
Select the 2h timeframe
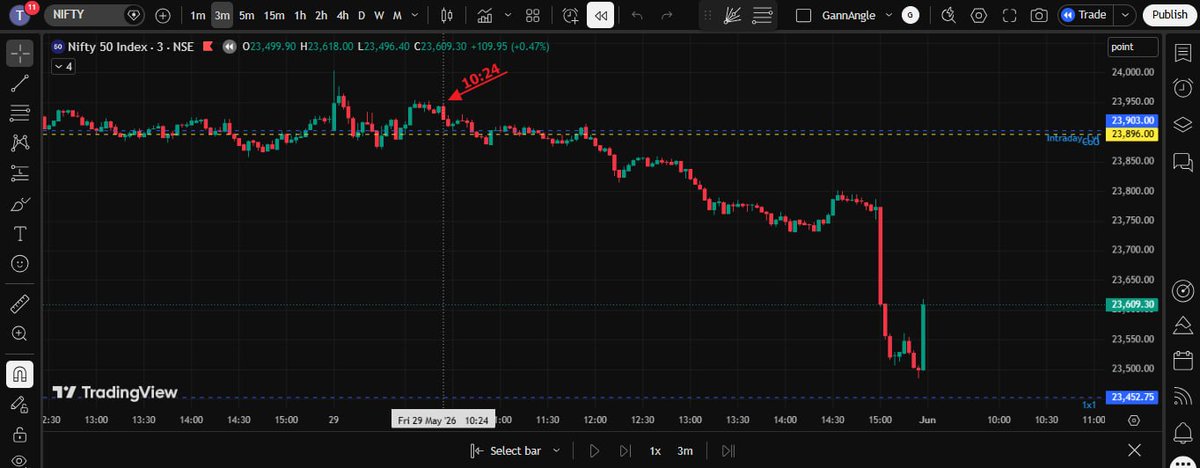click(x=321, y=15)
